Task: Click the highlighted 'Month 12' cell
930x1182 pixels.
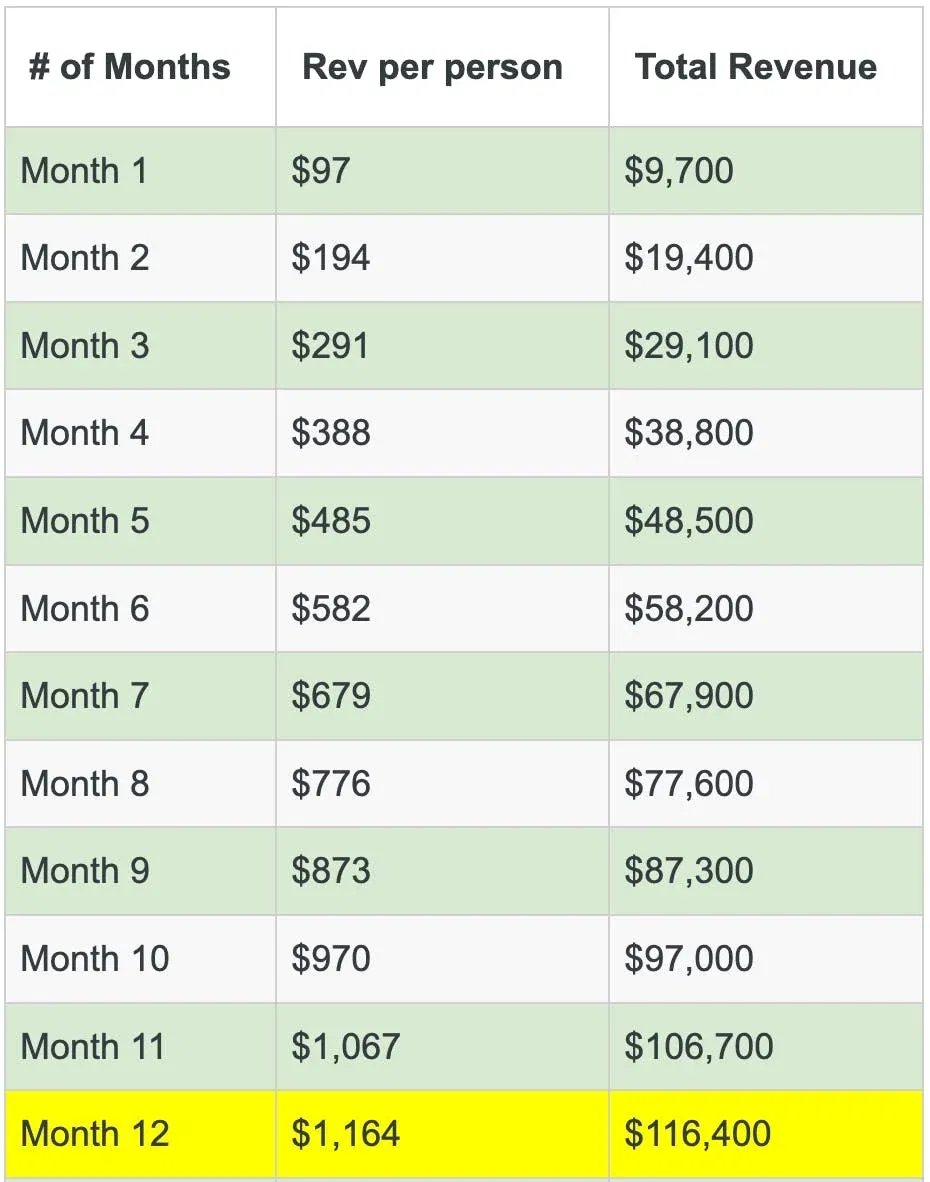Action: (140, 1134)
